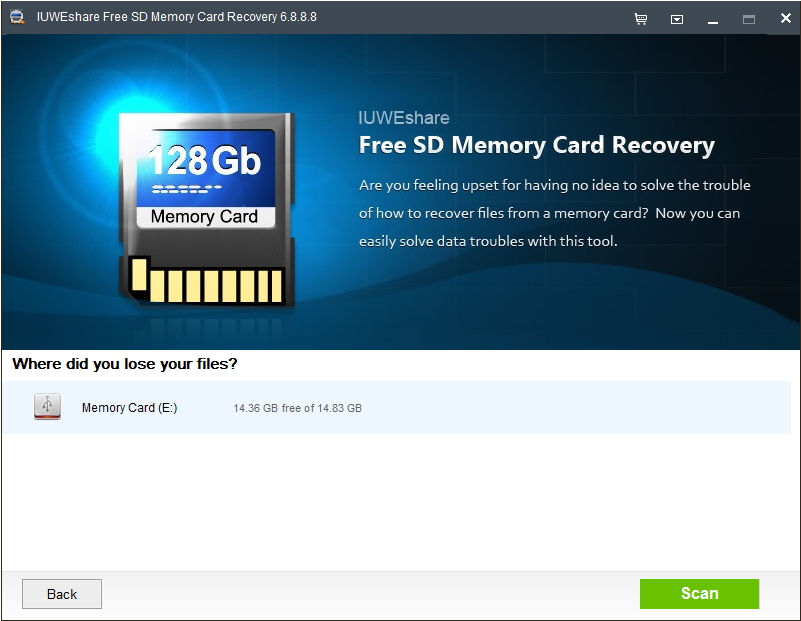Click the 128 Gb SD card illustration
Image resolution: width=801 pixels, height=621 pixels.
pos(206,209)
